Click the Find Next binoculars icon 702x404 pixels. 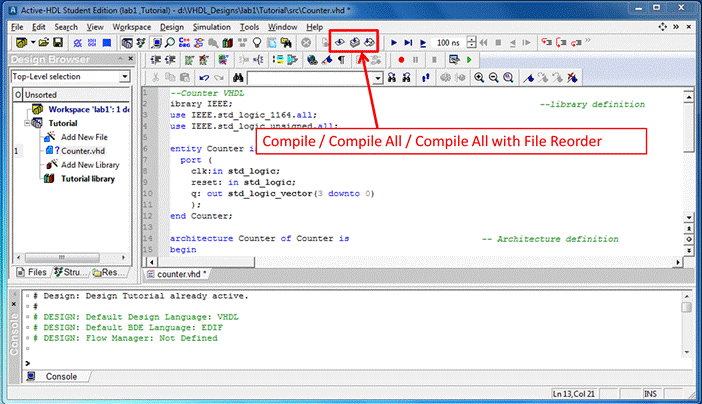point(392,77)
